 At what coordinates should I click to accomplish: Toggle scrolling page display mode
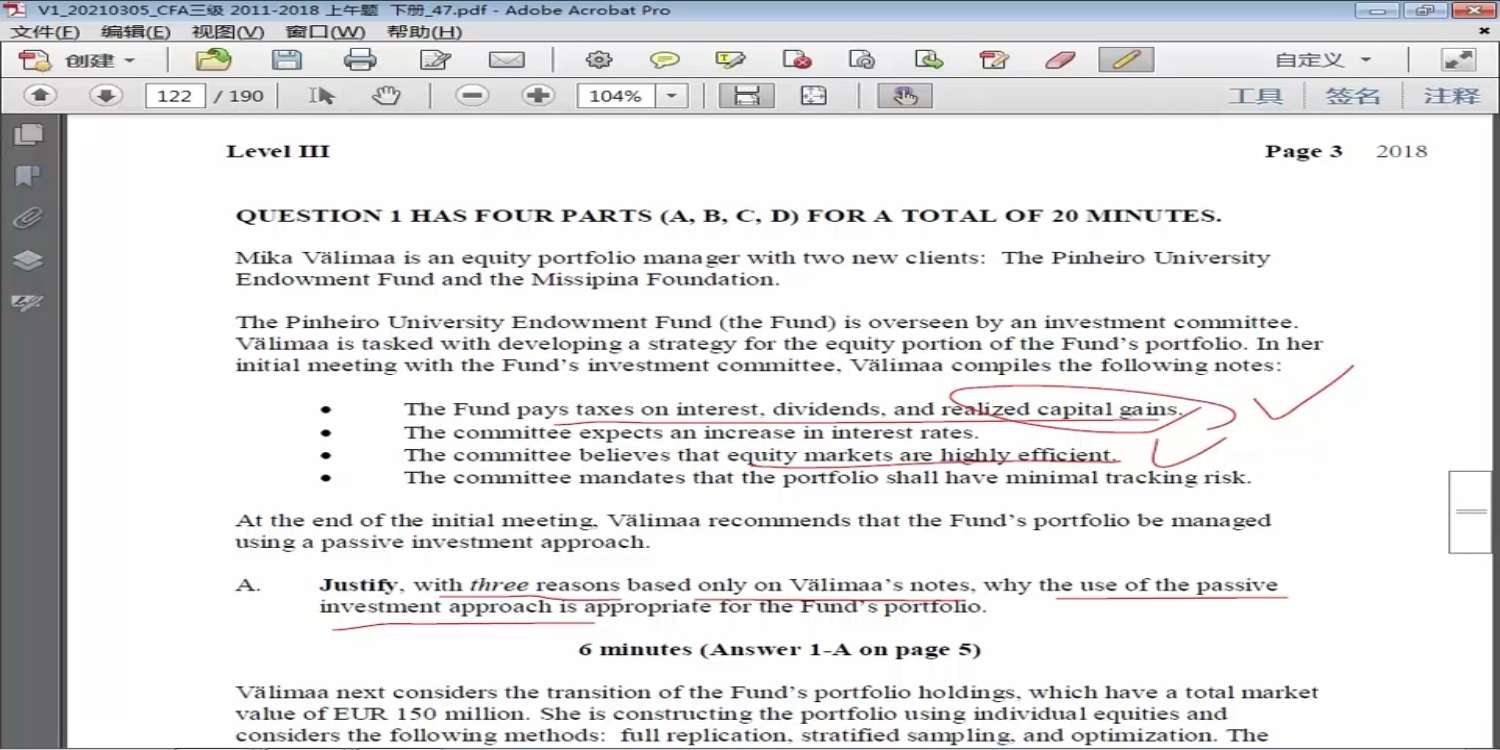pos(747,96)
